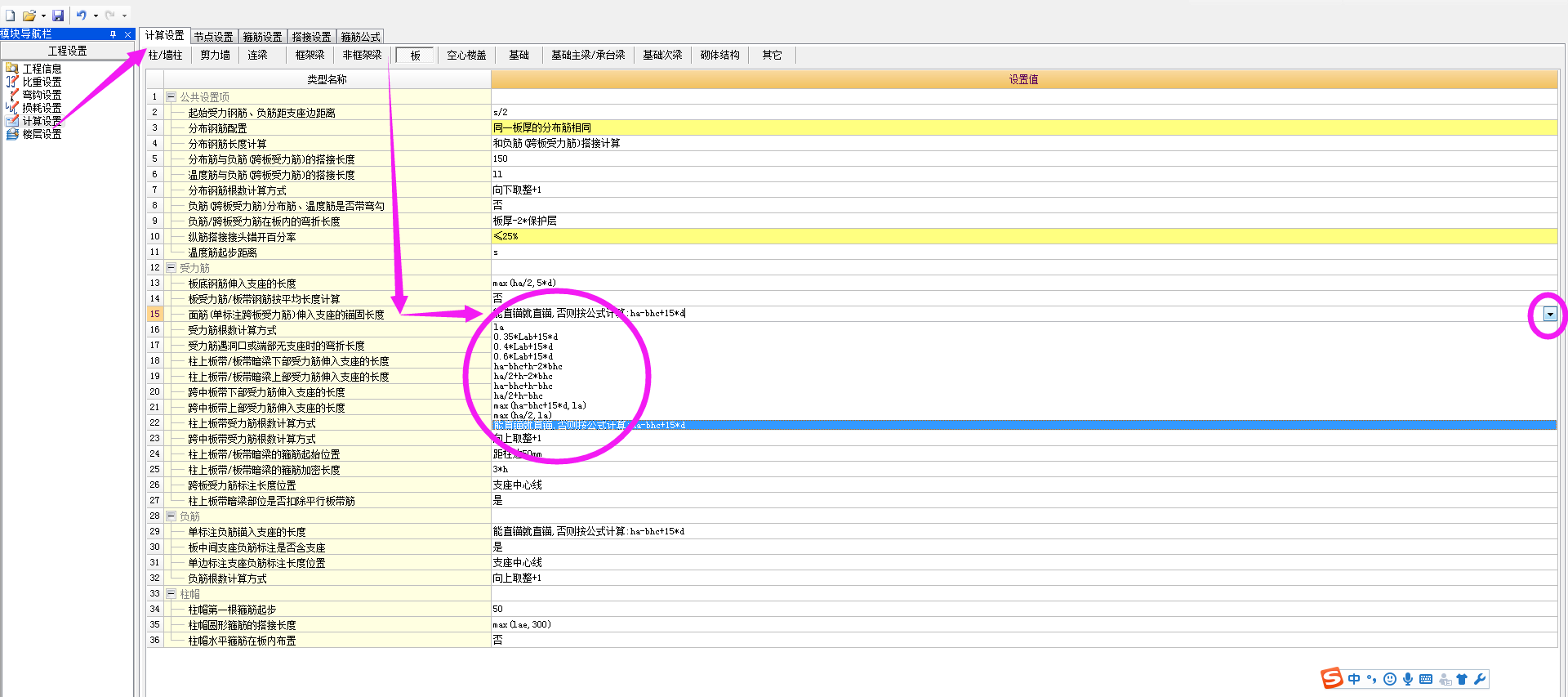1568x697 pixels.
Task: Collapse the 受力筋 group
Action: (171, 267)
